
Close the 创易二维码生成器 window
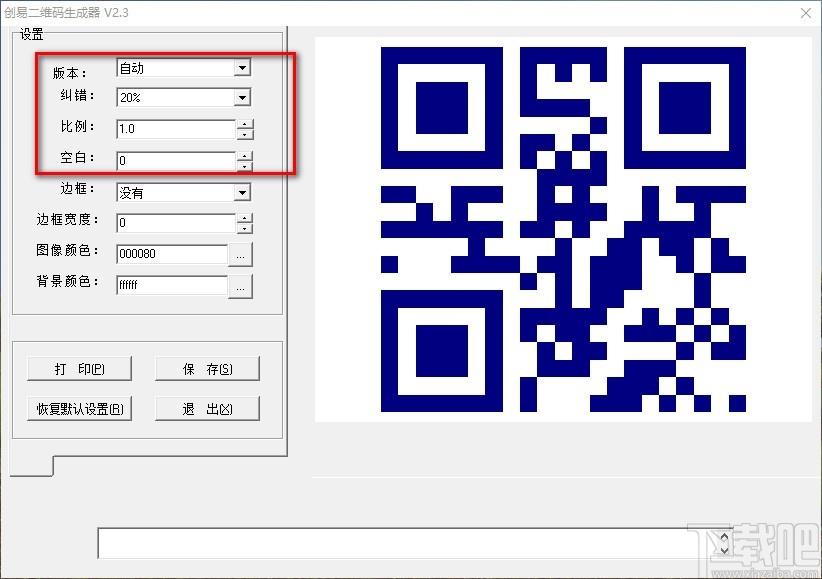(806, 13)
